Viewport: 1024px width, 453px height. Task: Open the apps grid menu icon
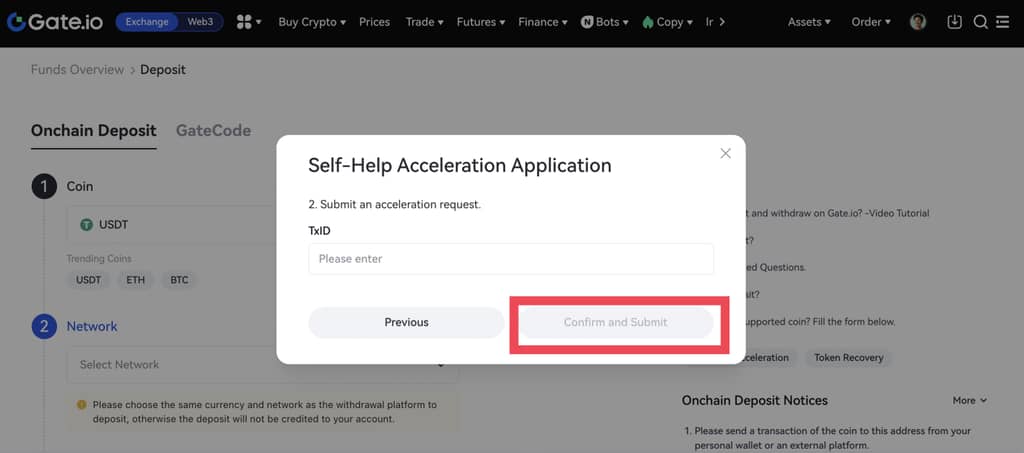pyautogui.click(x=245, y=22)
